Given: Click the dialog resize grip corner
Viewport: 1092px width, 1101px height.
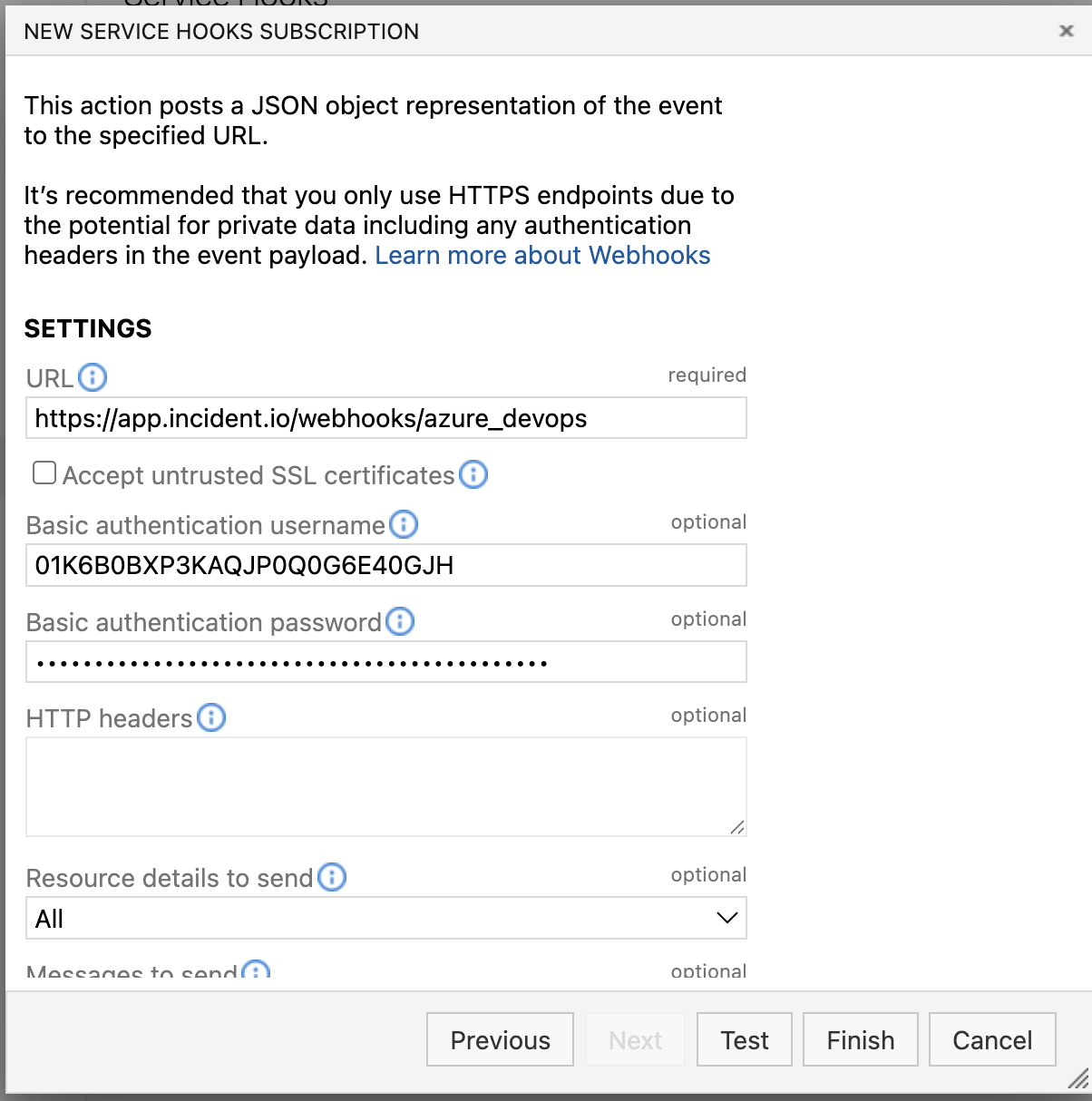Looking at the screenshot, I should click(x=1077, y=1079).
